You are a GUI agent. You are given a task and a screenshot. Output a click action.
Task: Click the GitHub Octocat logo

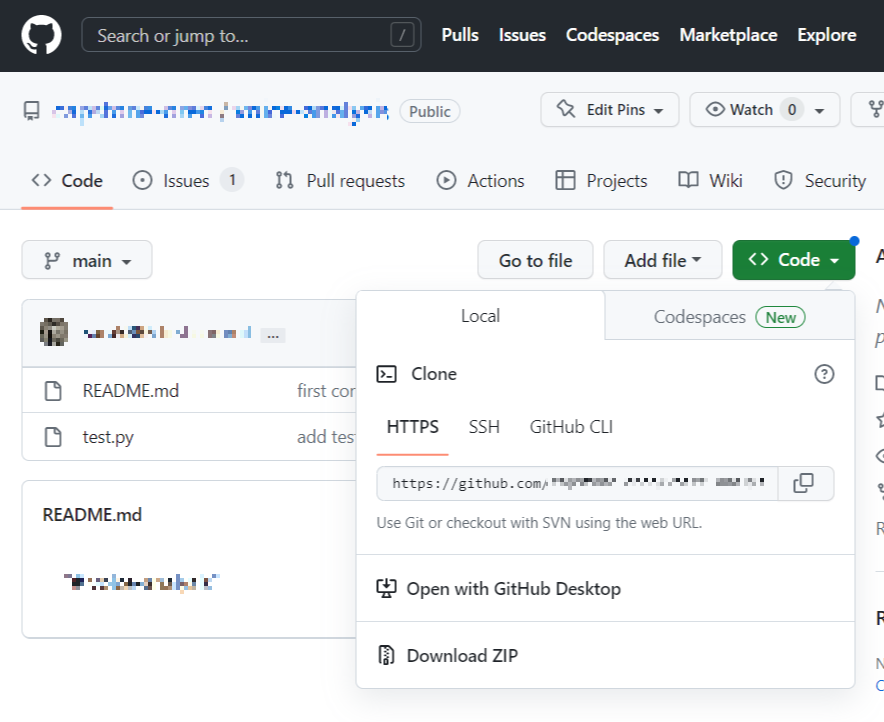[41, 35]
